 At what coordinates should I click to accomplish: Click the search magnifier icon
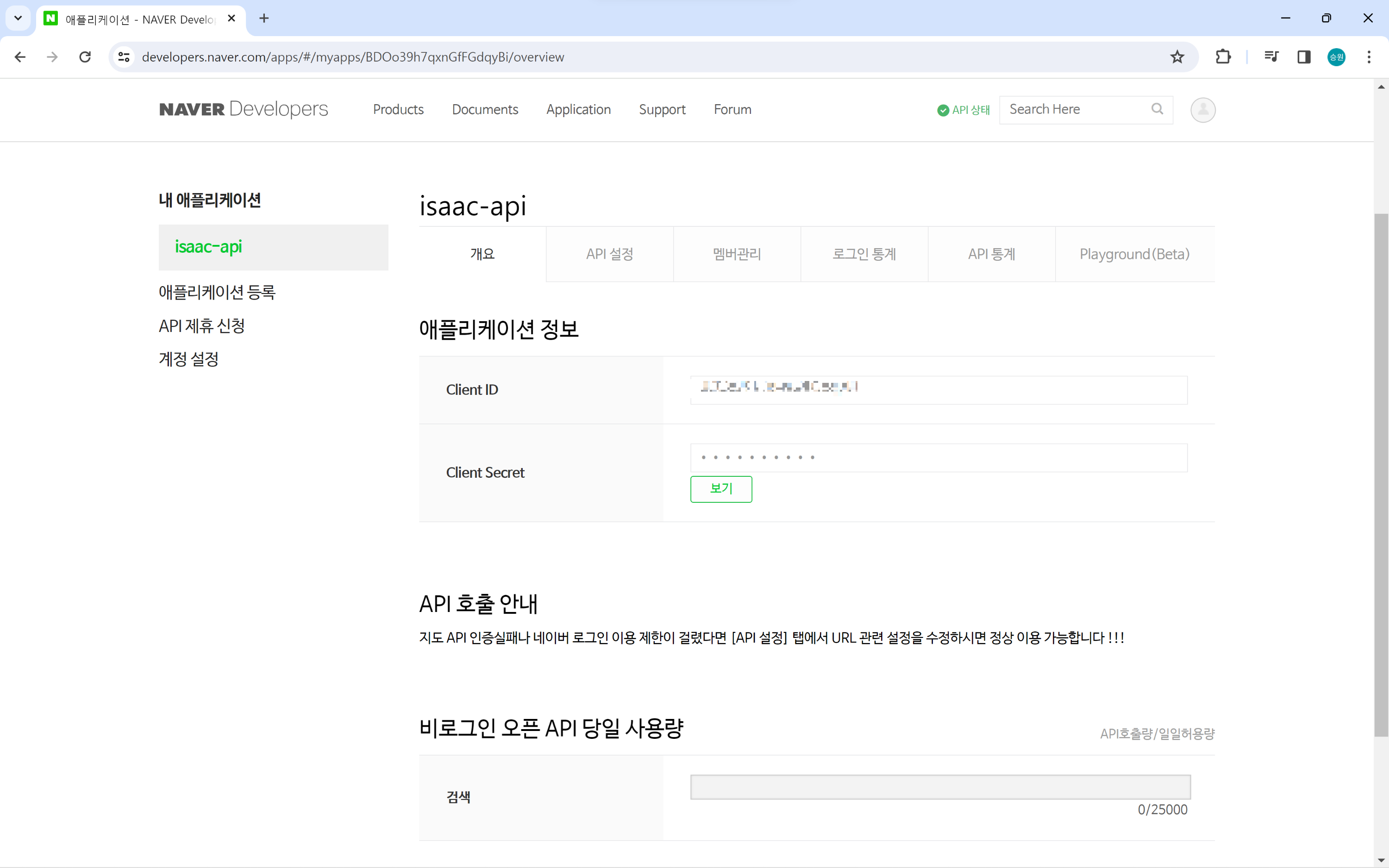coord(1157,109)
